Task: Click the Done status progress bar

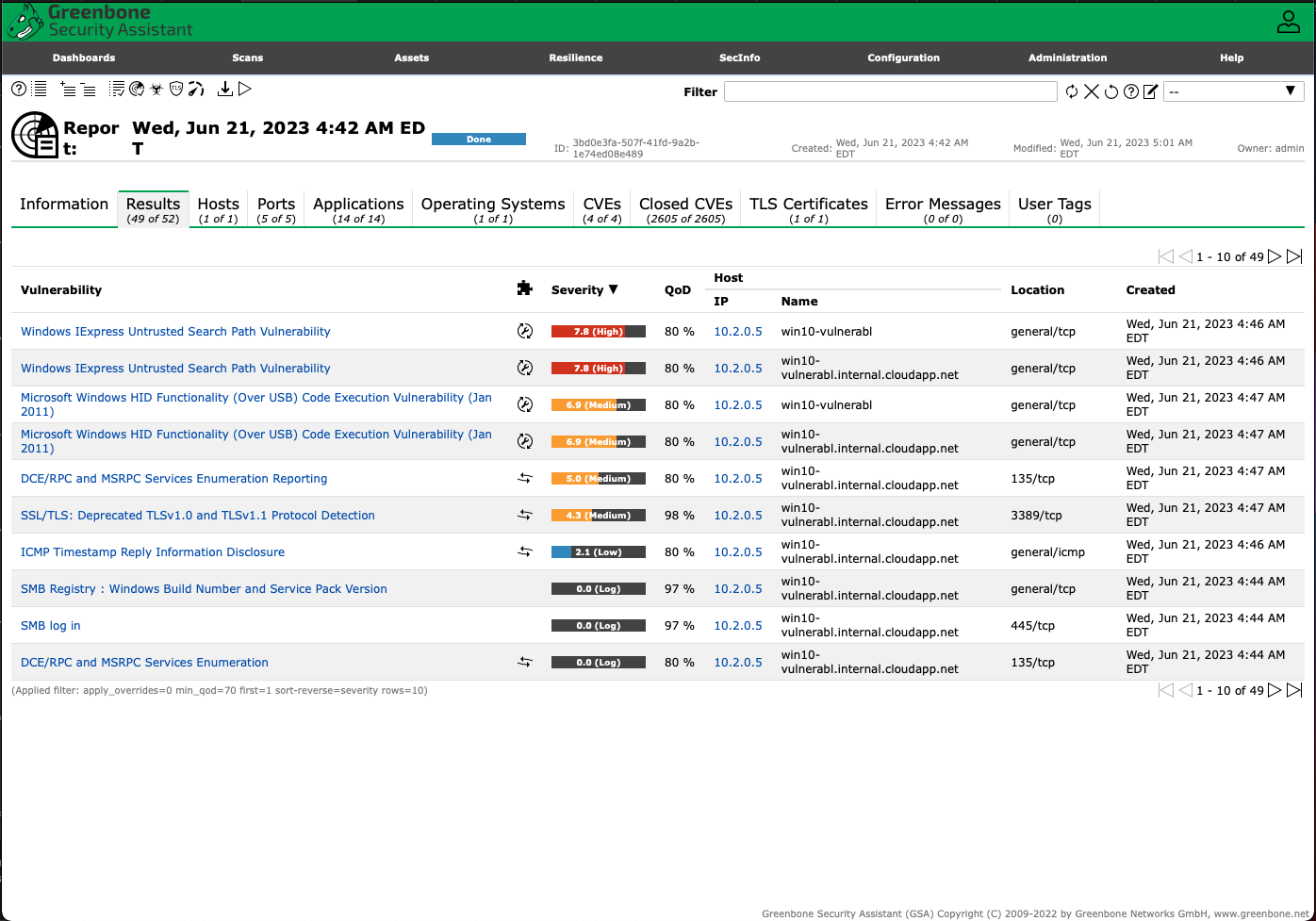Action: [479, 140]
